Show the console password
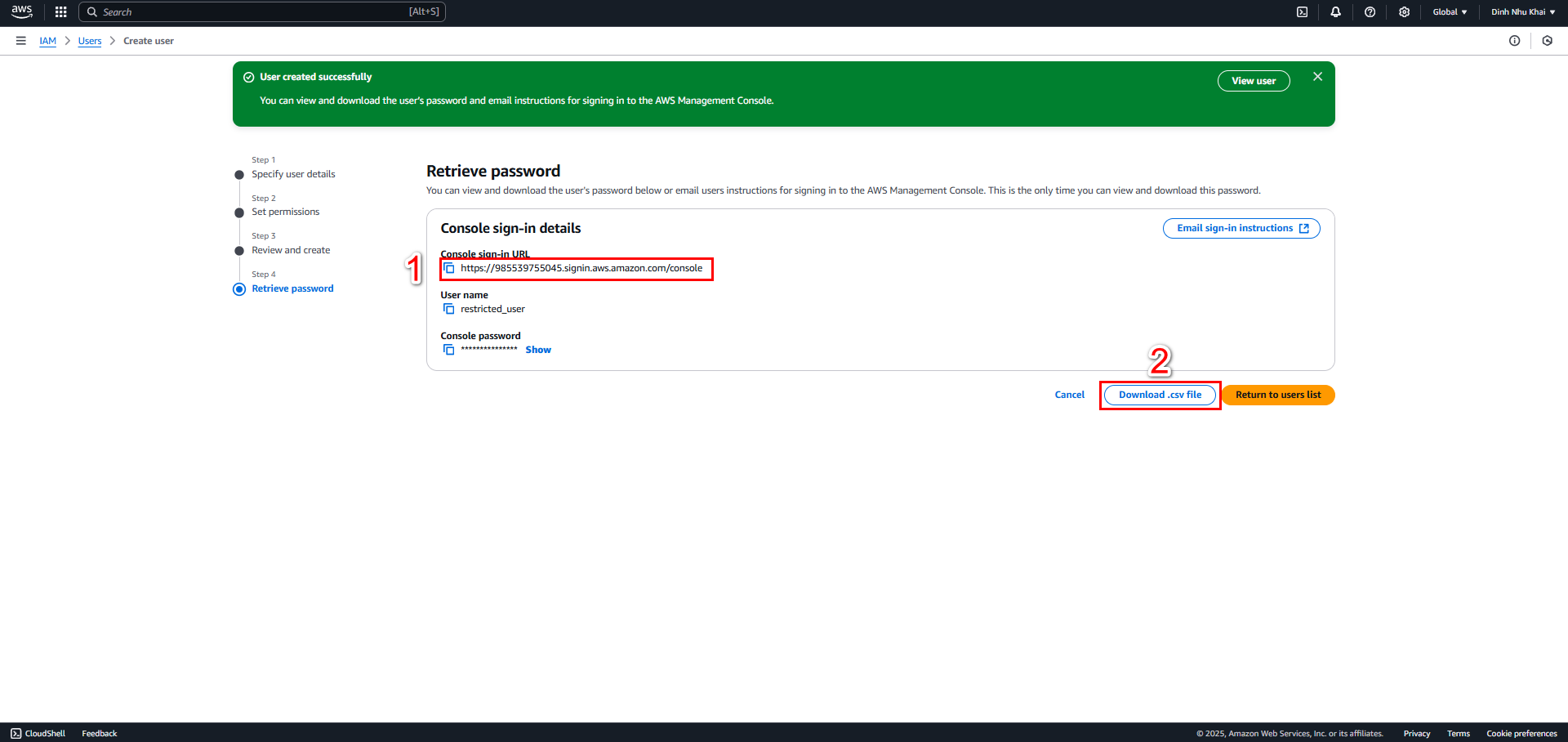This screenshot has height=742, width=1568. click(x=538, y=350)
